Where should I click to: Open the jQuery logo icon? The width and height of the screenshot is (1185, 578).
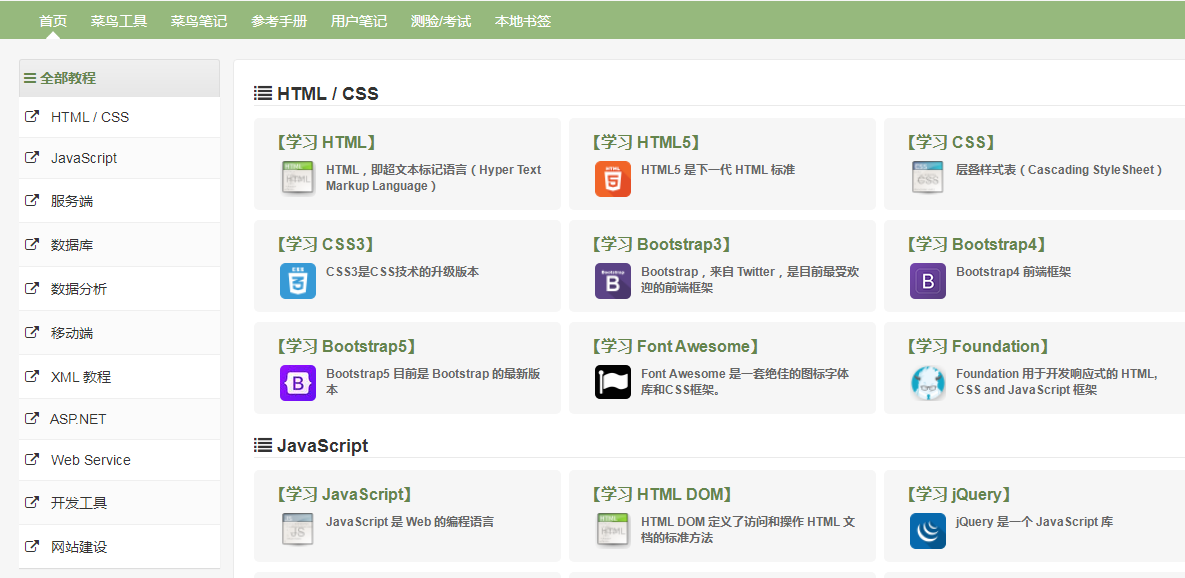[x=927, y=530]
